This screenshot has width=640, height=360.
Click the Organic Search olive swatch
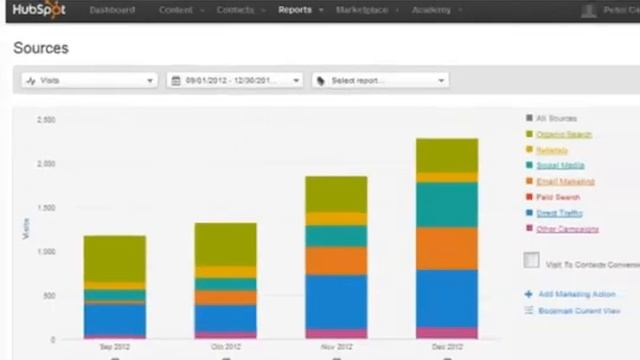tap(529, 134)
